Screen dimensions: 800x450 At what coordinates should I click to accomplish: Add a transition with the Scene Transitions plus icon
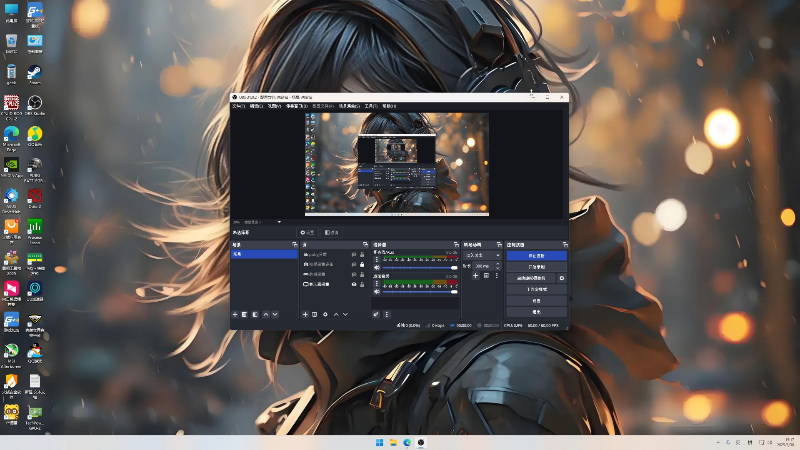click(476, 276)
